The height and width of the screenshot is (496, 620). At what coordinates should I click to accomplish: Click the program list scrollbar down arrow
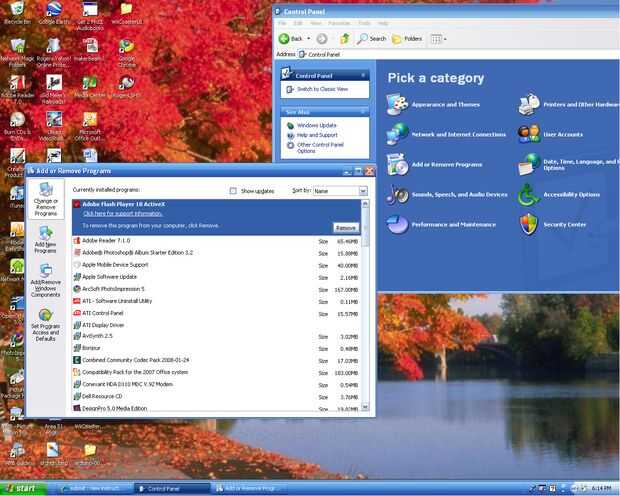(x=365, y=407)
